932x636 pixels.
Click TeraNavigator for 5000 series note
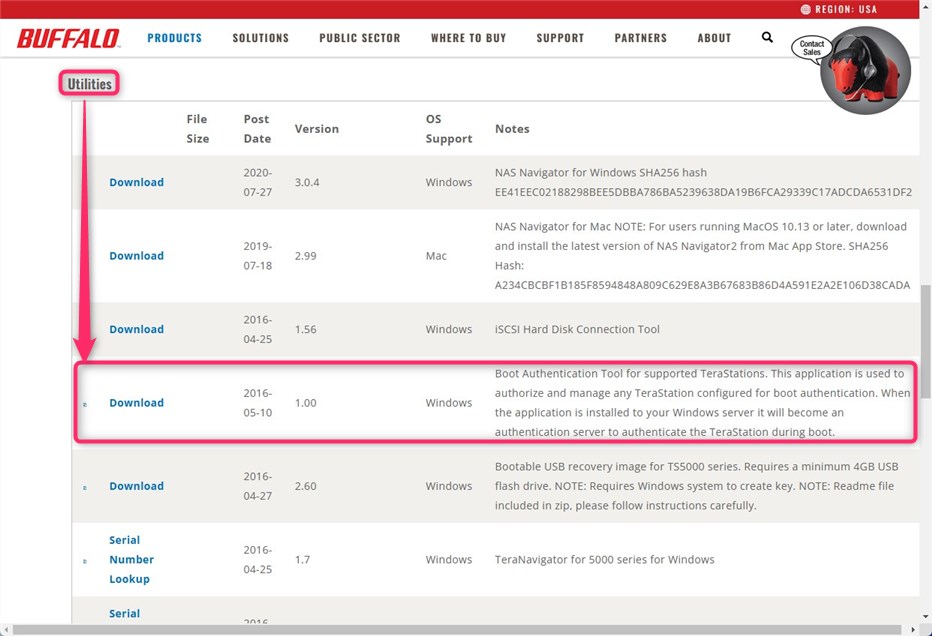tap(604, 559)
